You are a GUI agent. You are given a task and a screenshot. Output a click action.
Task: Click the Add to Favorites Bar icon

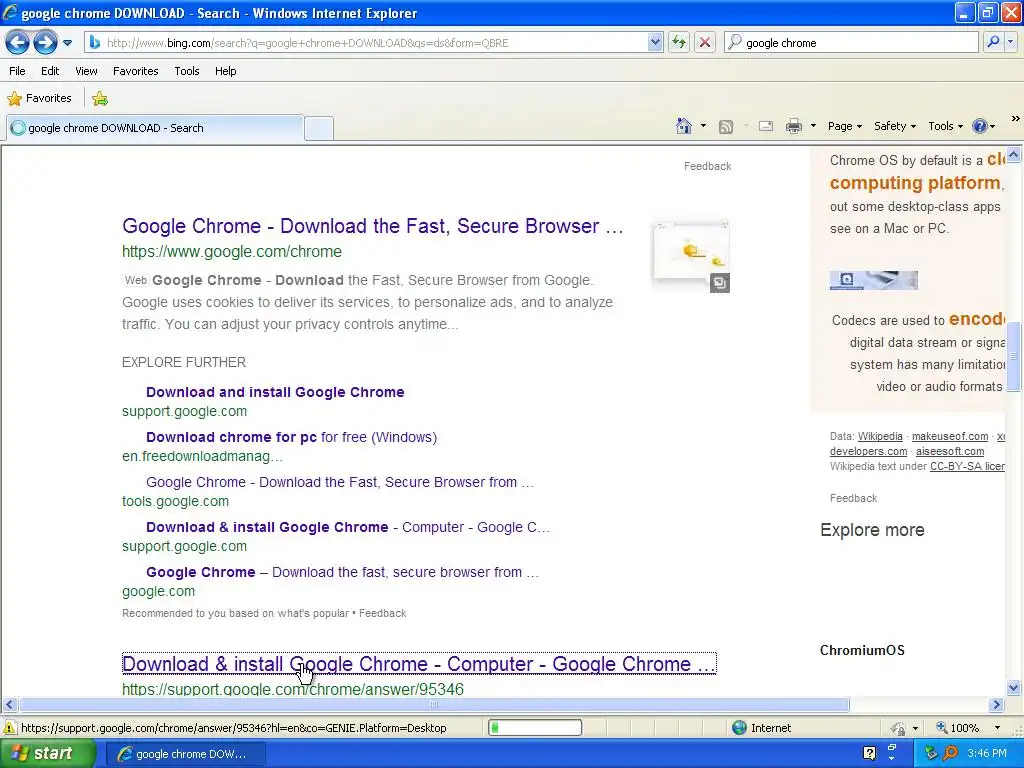tap(100, 99)
